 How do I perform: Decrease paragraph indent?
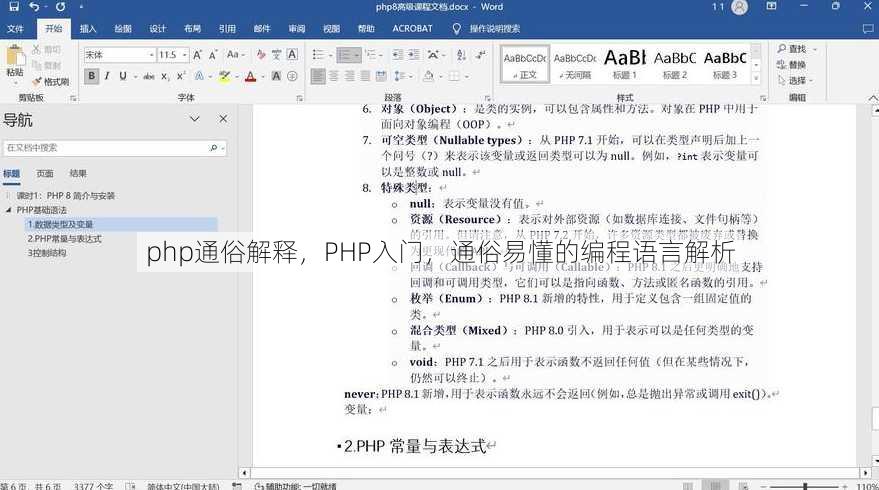pos(398,55)
